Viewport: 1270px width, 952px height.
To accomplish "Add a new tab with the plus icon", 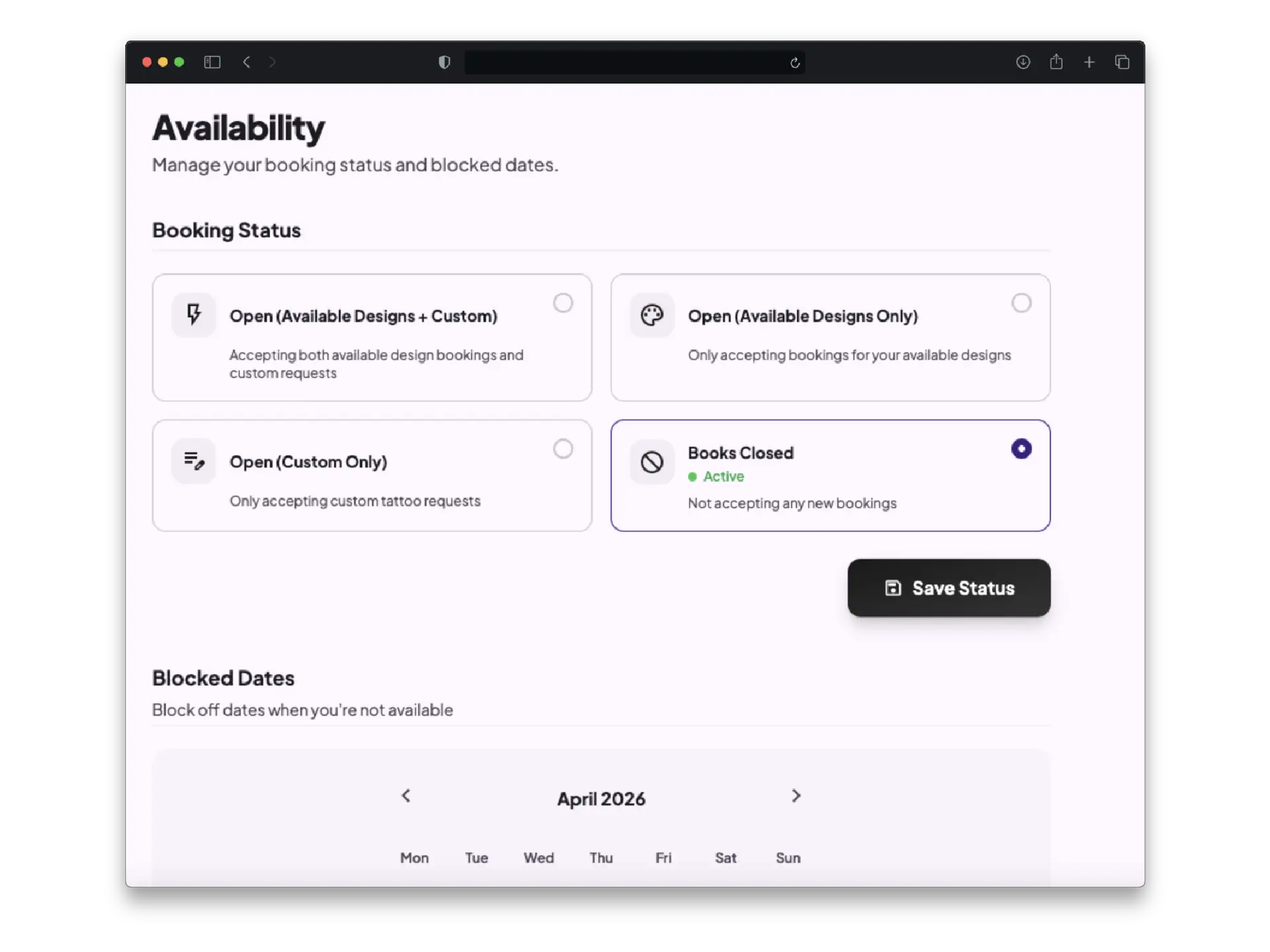I will [1089, 62].
